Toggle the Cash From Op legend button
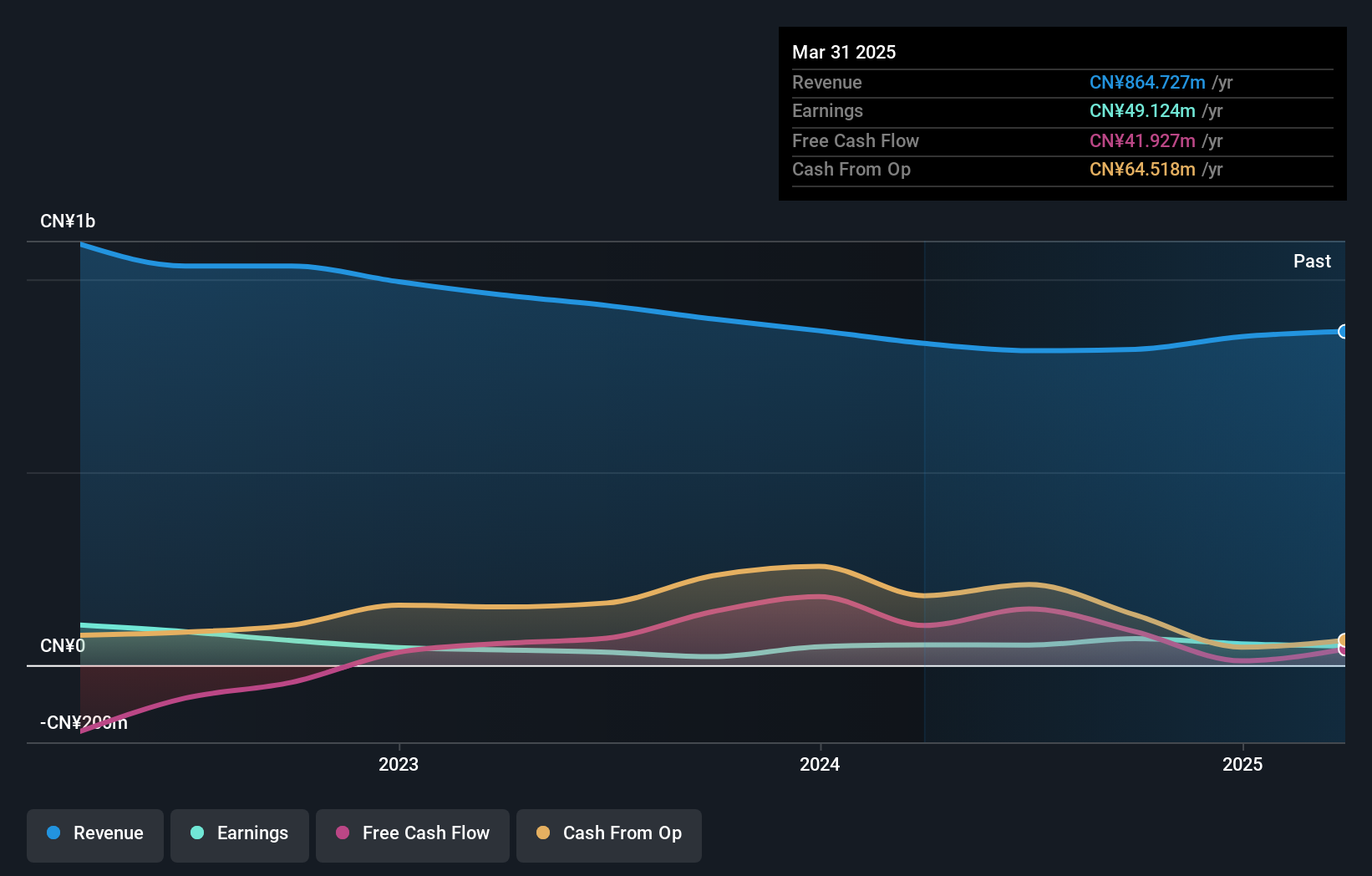 tap(609, 835)
